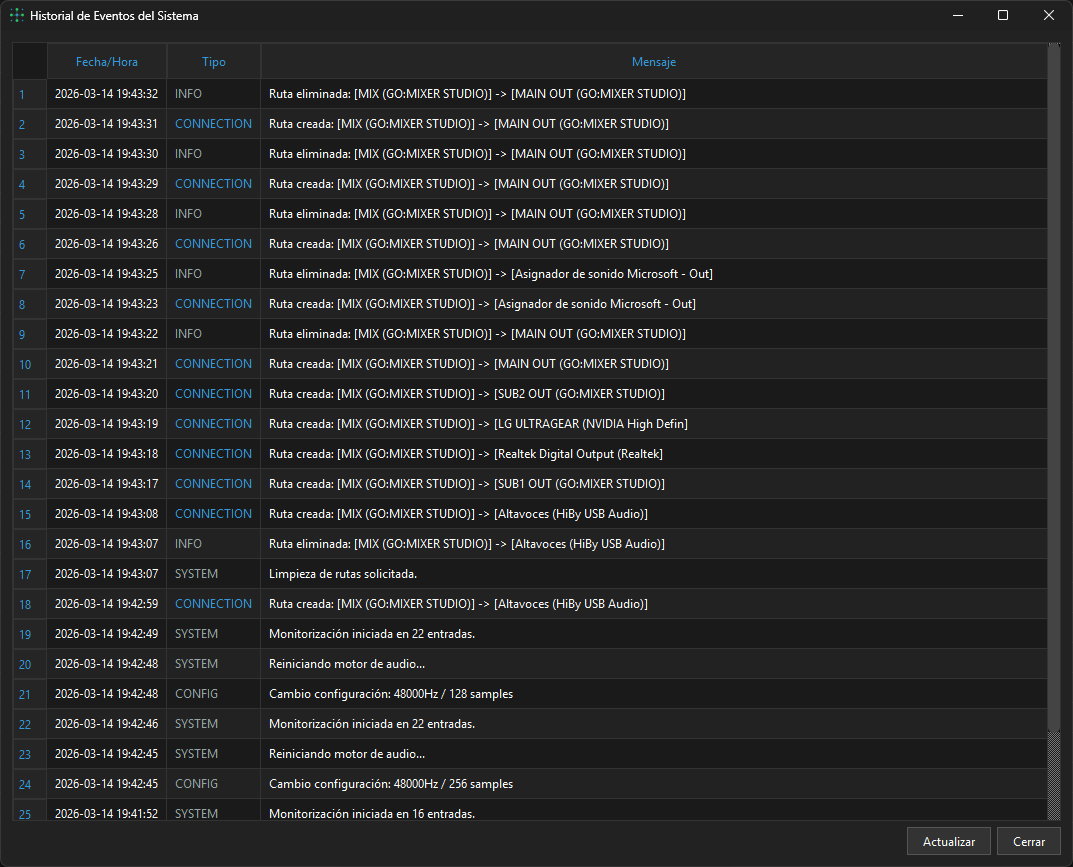Click timestamp 2026-03-14 19:42:59
The image size is (1073, 867).
point(106,604)
